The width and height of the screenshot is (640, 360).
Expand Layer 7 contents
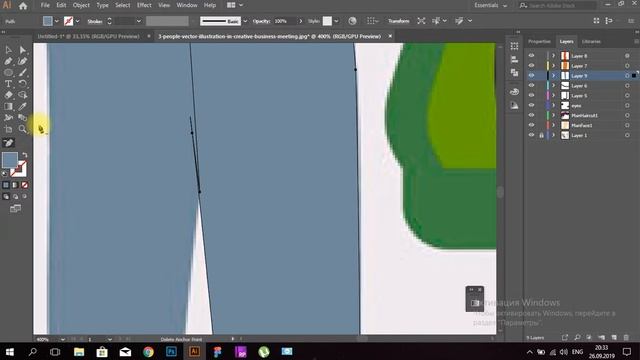point(554,66)
